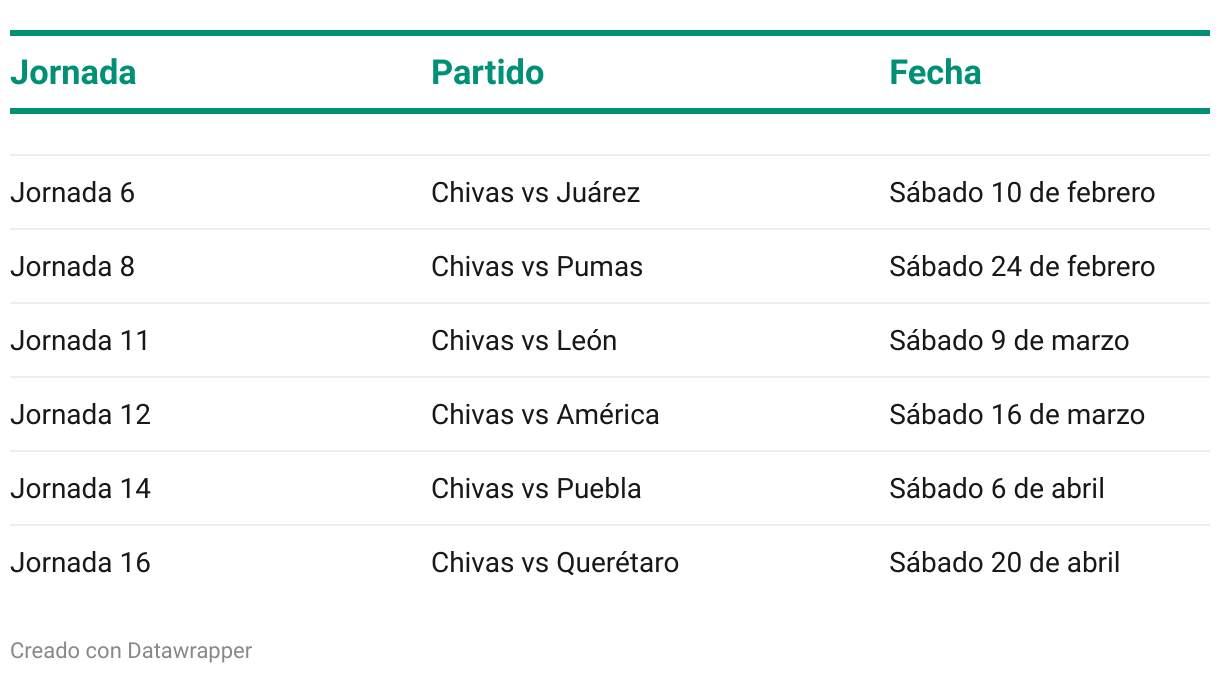
Task: Select the Chivas vs Juárez cell
Action: point(535,192)
